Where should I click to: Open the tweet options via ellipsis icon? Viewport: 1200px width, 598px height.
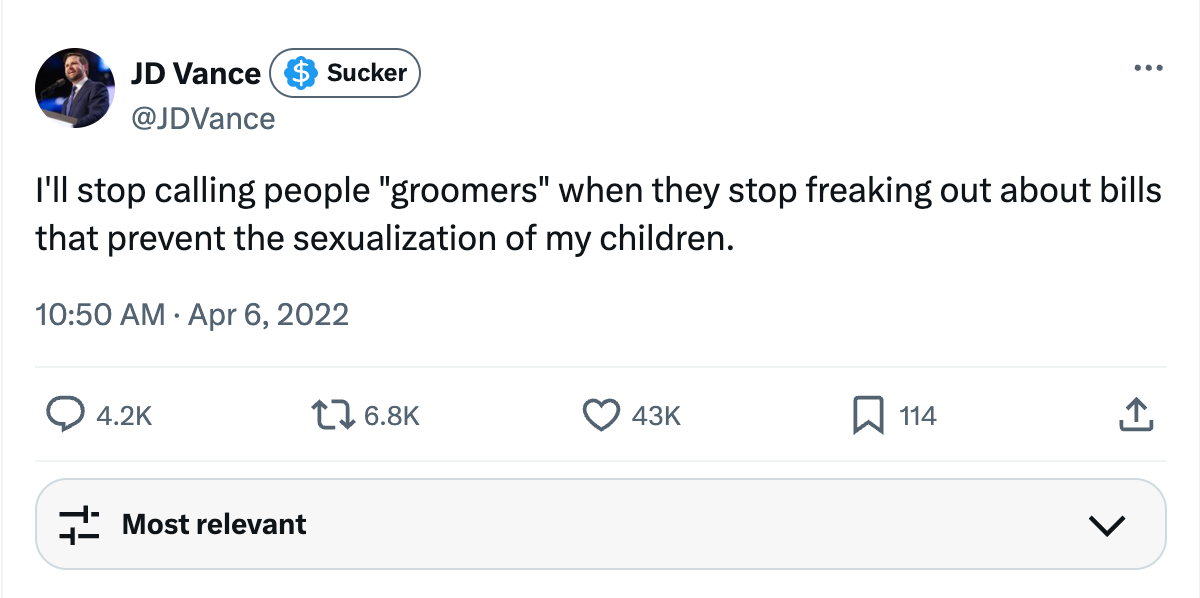pos(1146,66)
